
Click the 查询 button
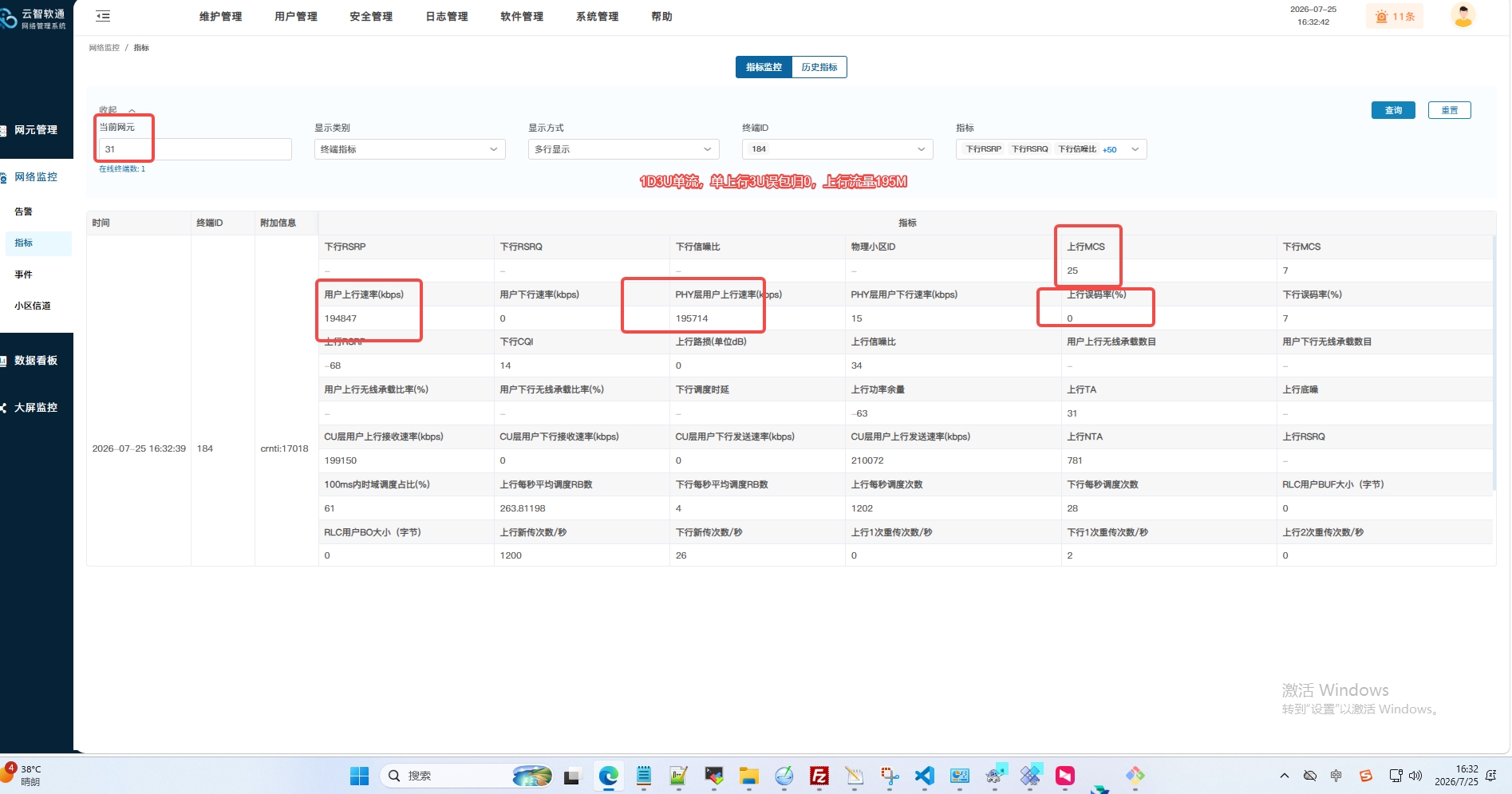[1393, 110]
